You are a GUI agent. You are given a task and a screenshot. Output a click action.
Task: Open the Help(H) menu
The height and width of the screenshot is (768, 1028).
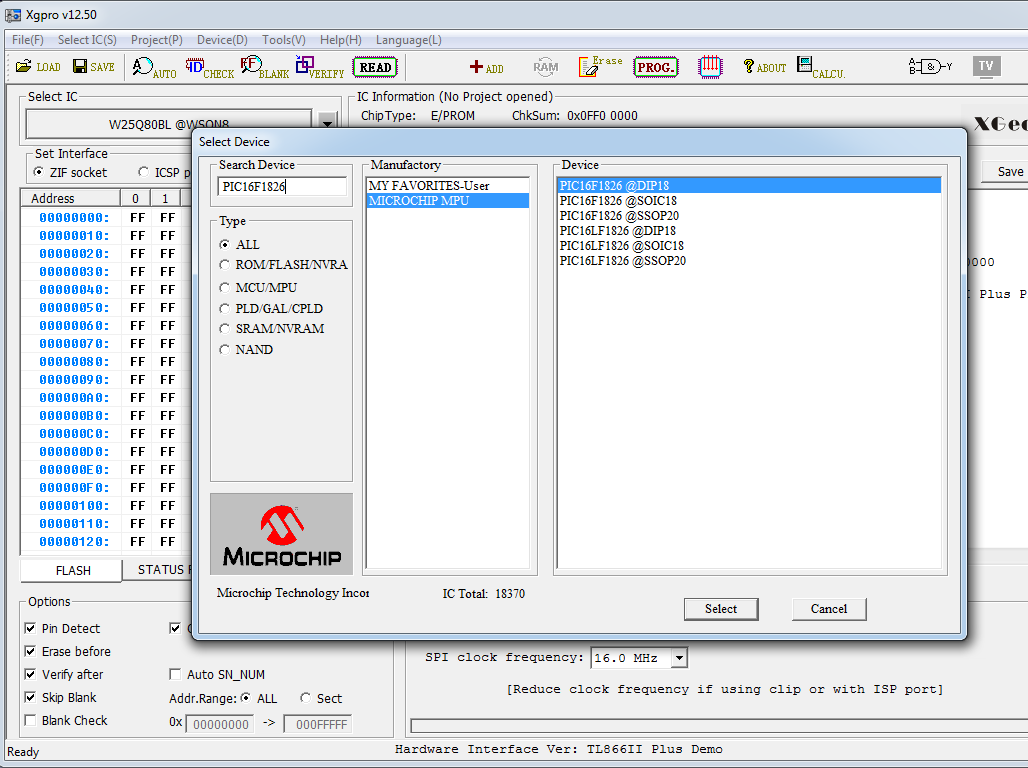340,40
